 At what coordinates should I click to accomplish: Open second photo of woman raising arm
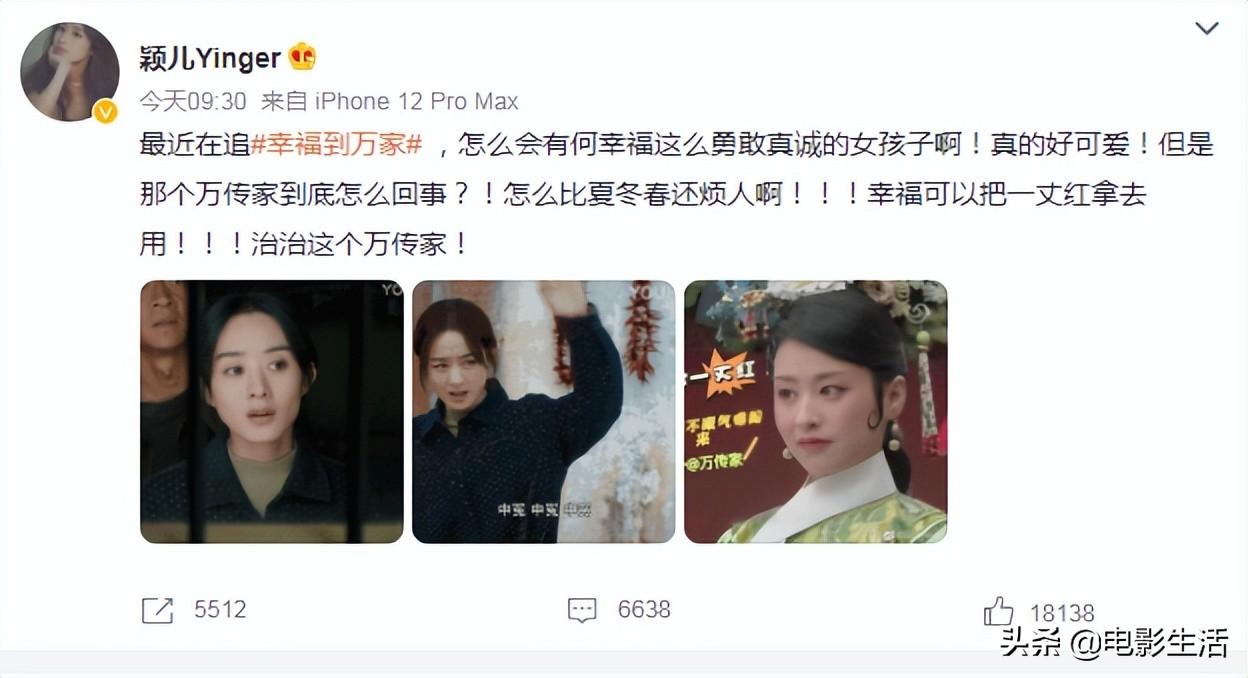[544, 412]
